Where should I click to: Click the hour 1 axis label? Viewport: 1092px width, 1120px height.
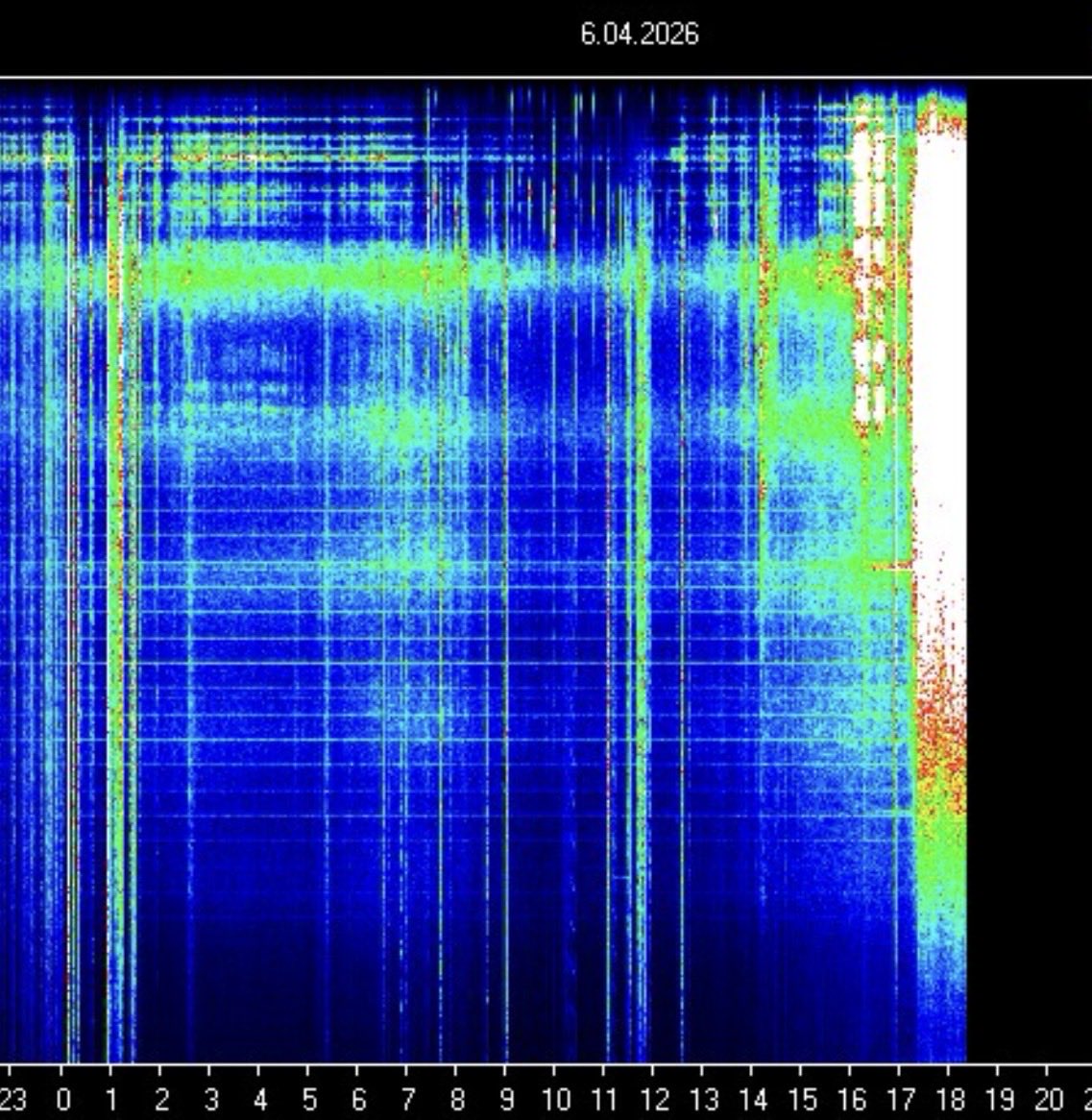click(x=112, y=1099)
